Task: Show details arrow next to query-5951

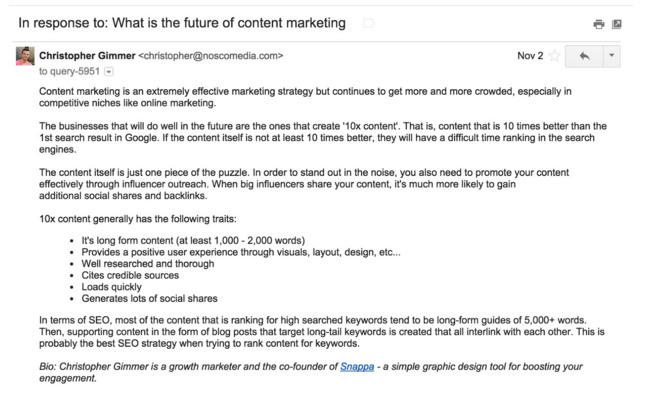Action: (108, 73)
